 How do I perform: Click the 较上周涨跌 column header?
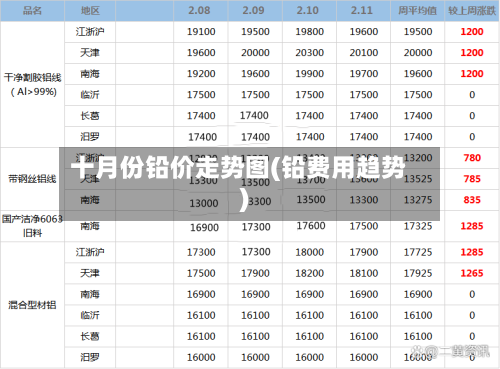472,11
